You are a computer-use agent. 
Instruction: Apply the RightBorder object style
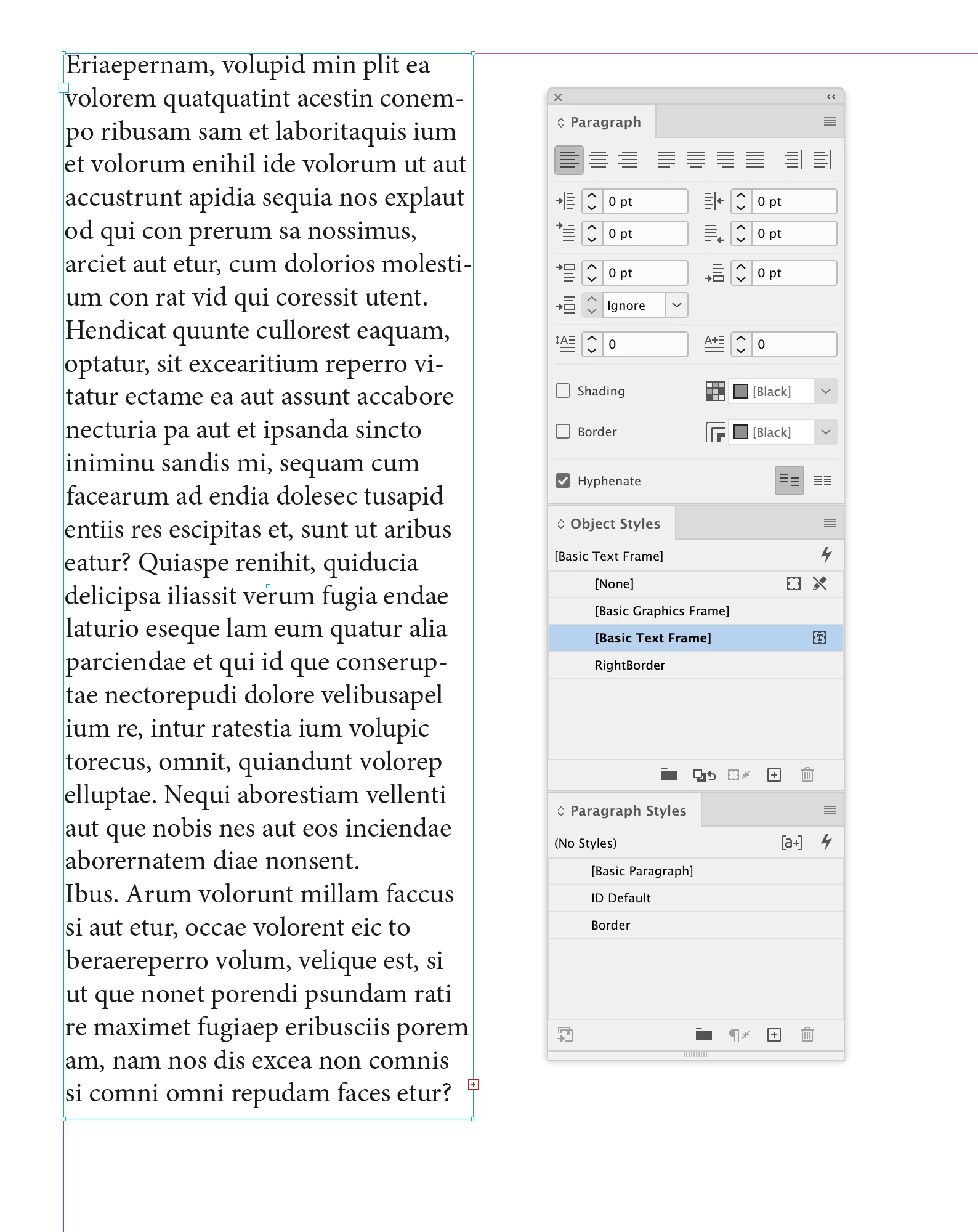[695, 665]
